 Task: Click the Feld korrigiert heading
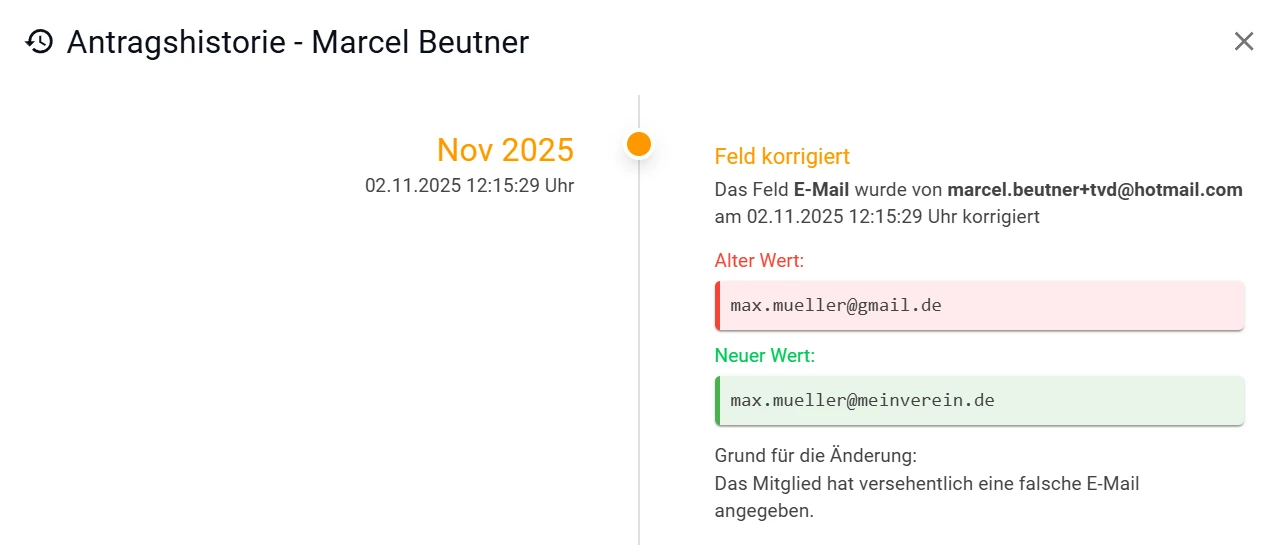(x=782, y=156)
